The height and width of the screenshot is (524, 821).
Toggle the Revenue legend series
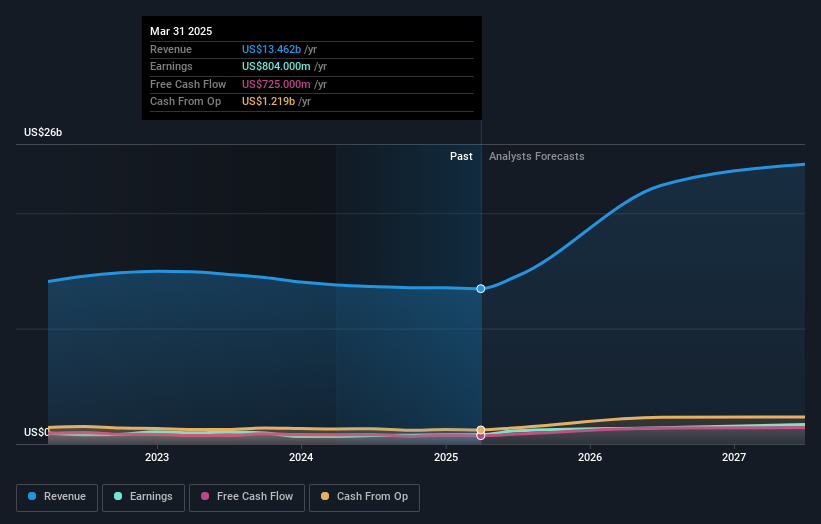coord(57,497)
